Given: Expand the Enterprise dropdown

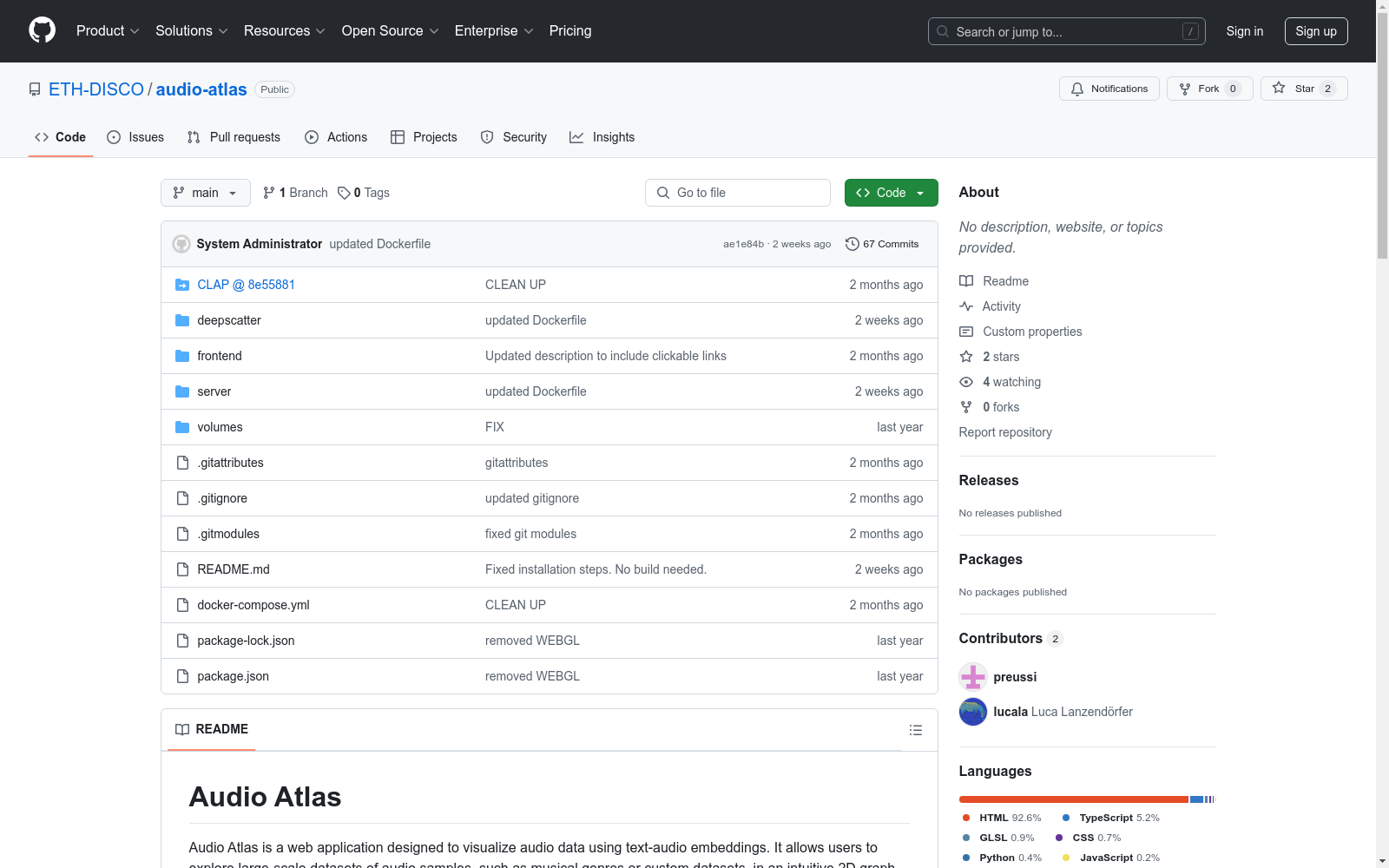Looking at the screenshot, I should pos(494,30).
